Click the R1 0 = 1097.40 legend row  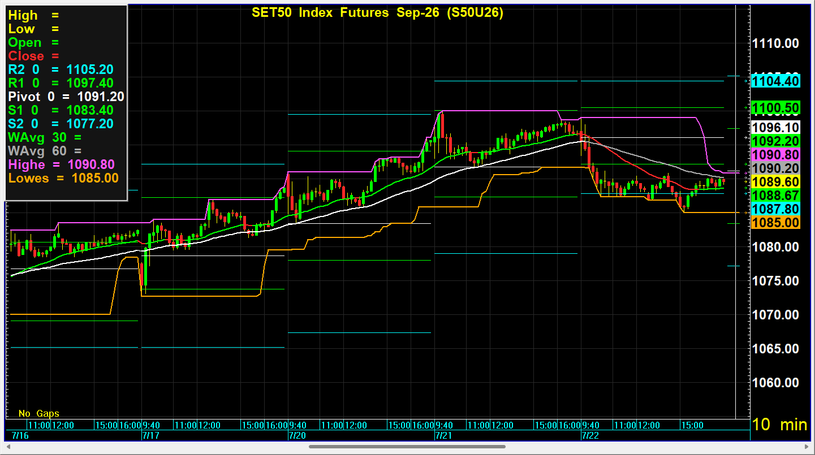(x=61, y=83)
